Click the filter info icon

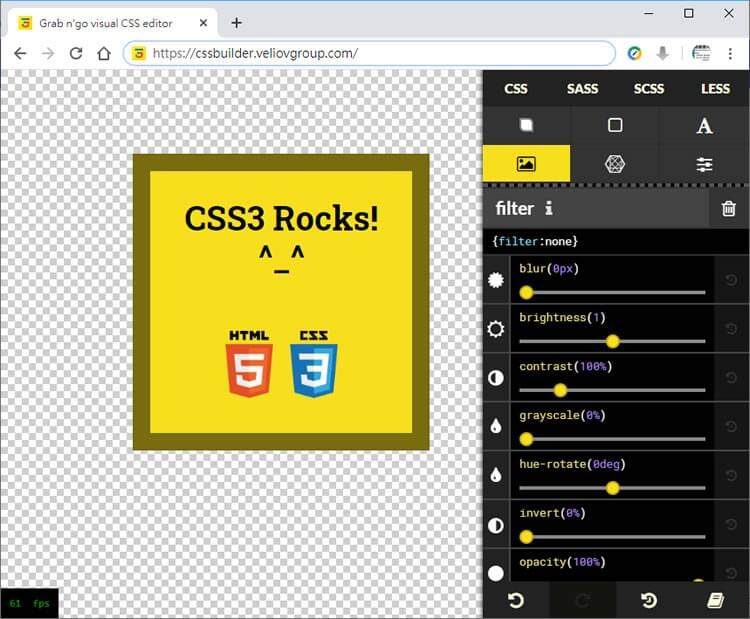pos(549,208)
